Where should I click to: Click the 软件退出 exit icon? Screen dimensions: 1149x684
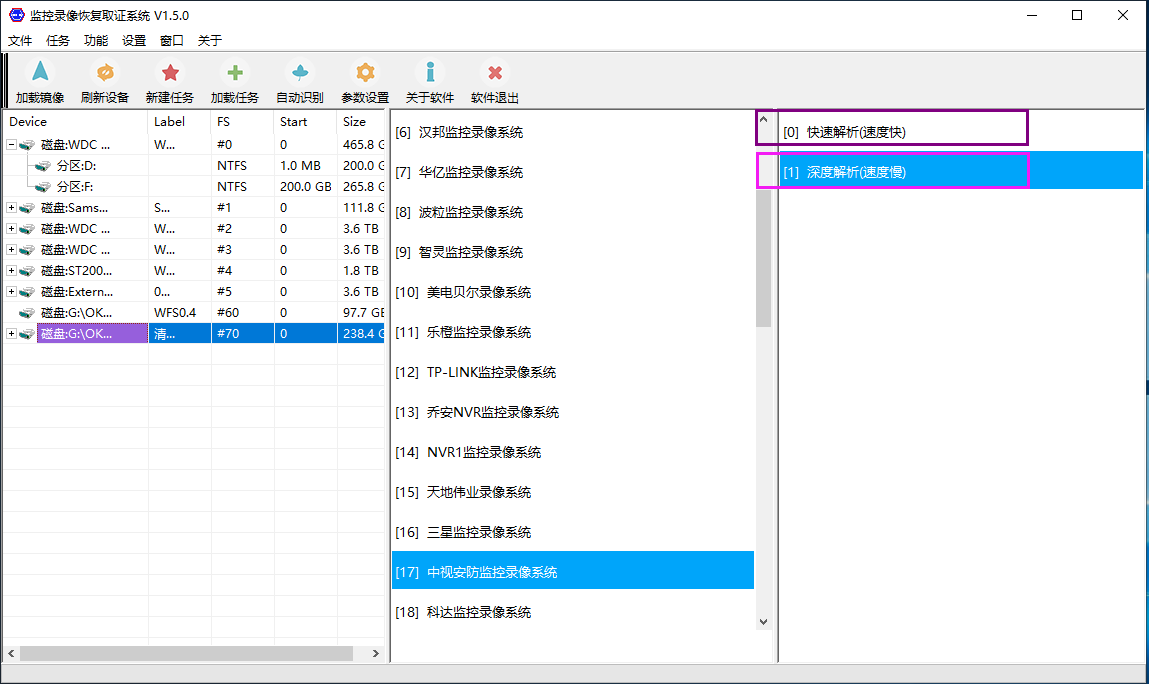tap(495, 73)
